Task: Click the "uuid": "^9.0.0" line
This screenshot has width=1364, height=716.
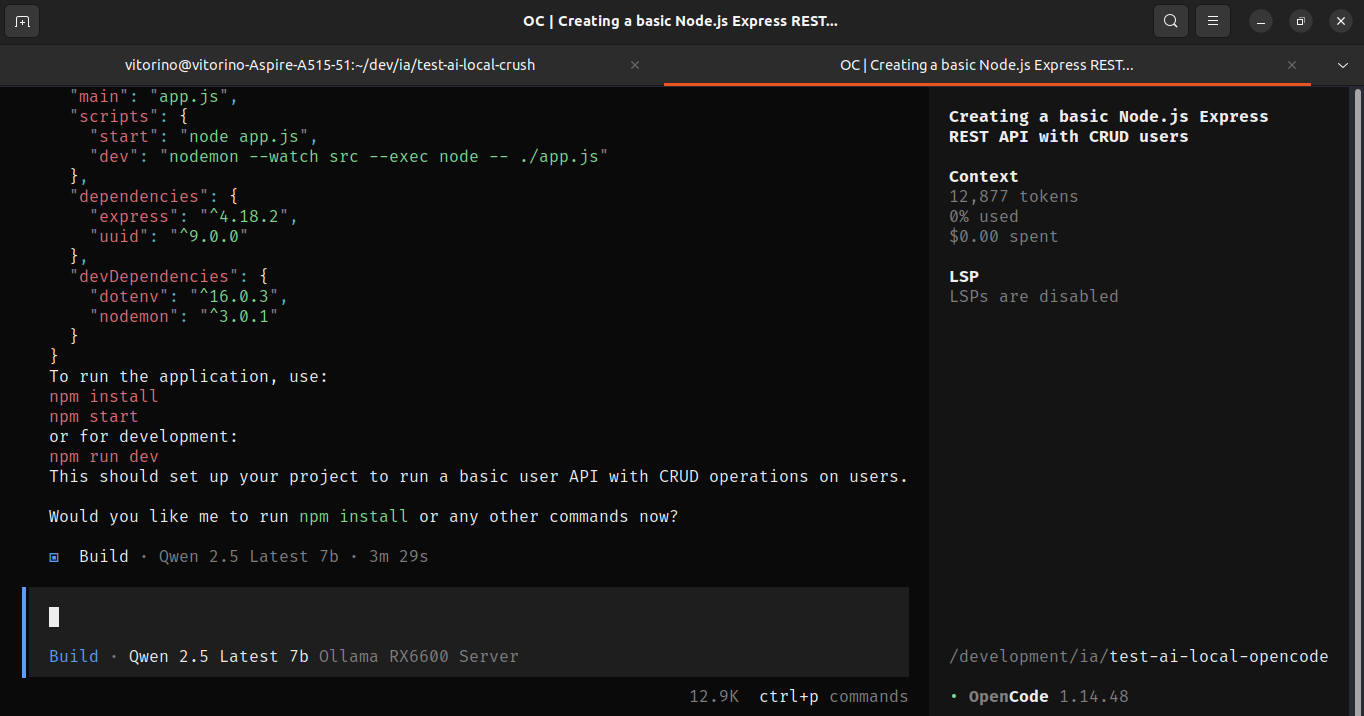Action: coord(169,236)
